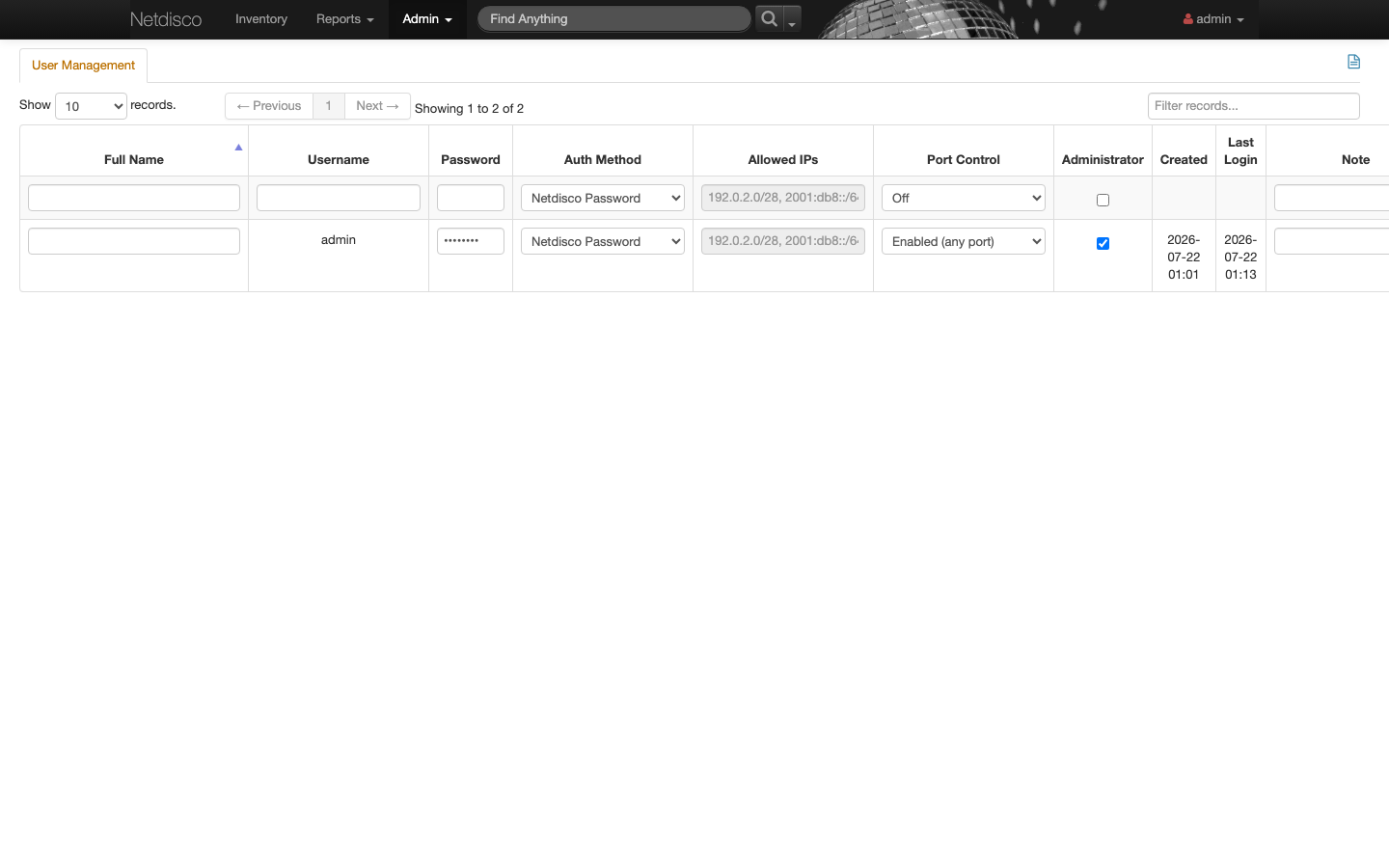Focus the Find Anything search box
Image resolution: width=1389 pixels, height=868 pixels.
(614, 18)
